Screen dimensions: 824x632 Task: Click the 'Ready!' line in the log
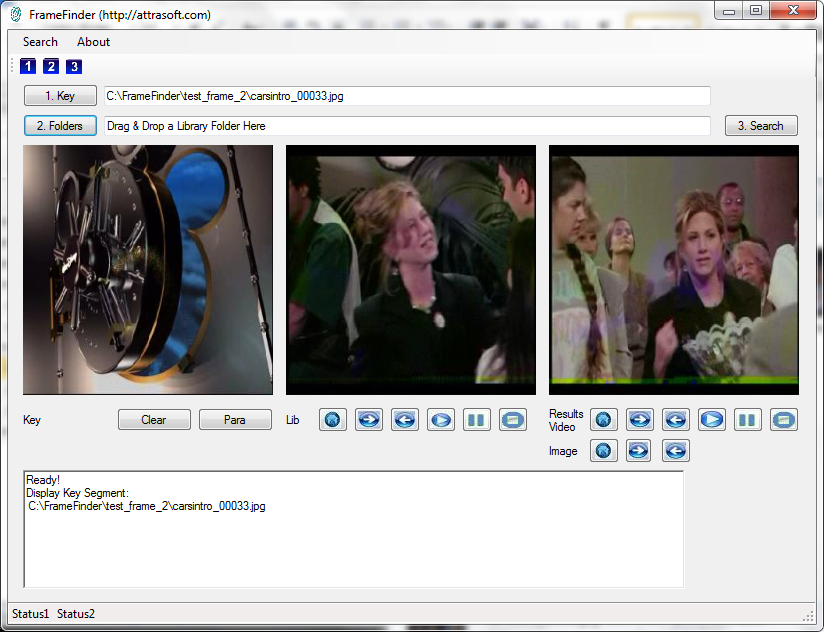click(x=43, y=480)
